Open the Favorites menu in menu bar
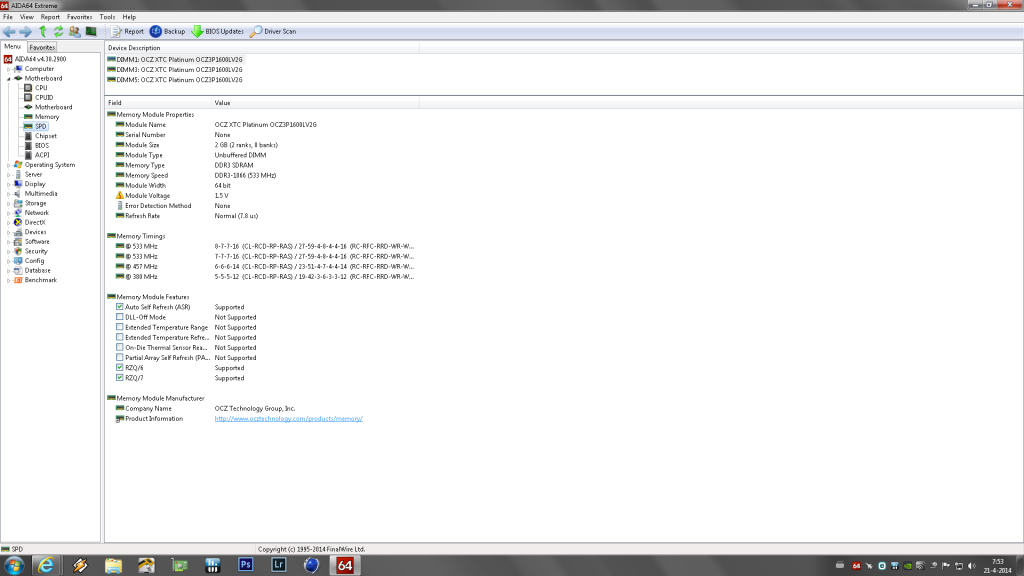Viewport: 1024px width, 576px height. click(x=79, y=17)
